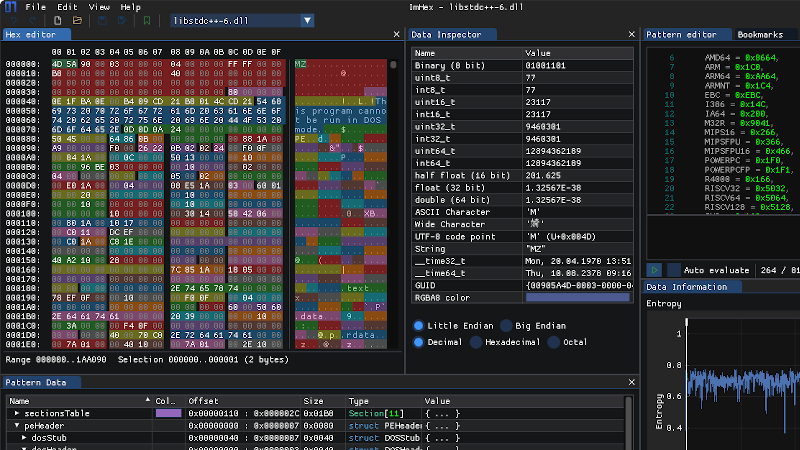Close the Data Inspector panel
The image size is (800, 450).
pyautogui.click(x=630, y=34)
